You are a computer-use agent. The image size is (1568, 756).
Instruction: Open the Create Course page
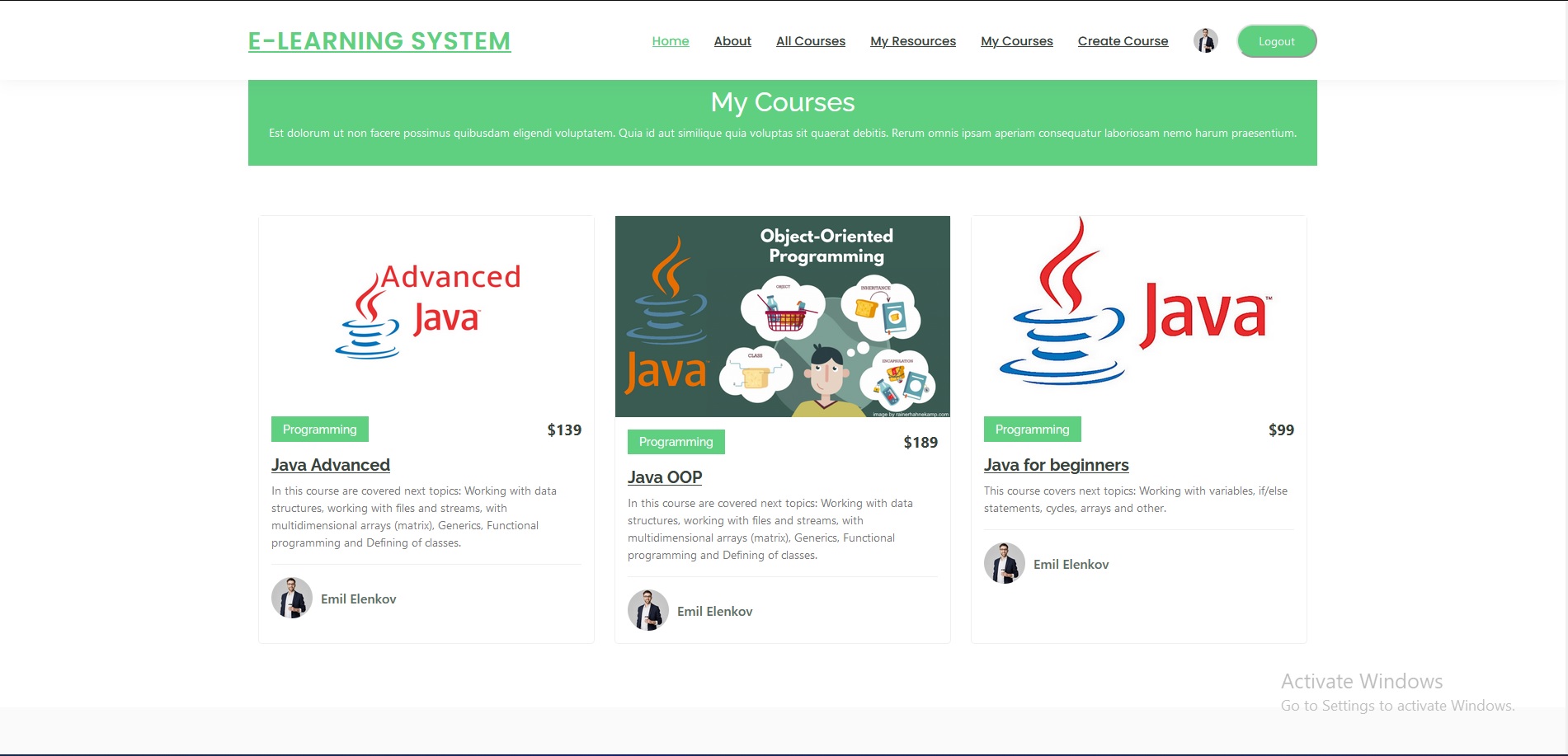(x=1123, y=40)
